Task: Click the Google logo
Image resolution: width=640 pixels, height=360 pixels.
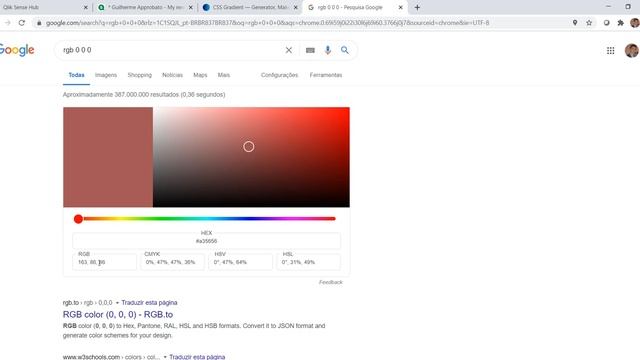Action: pos(17,50)
